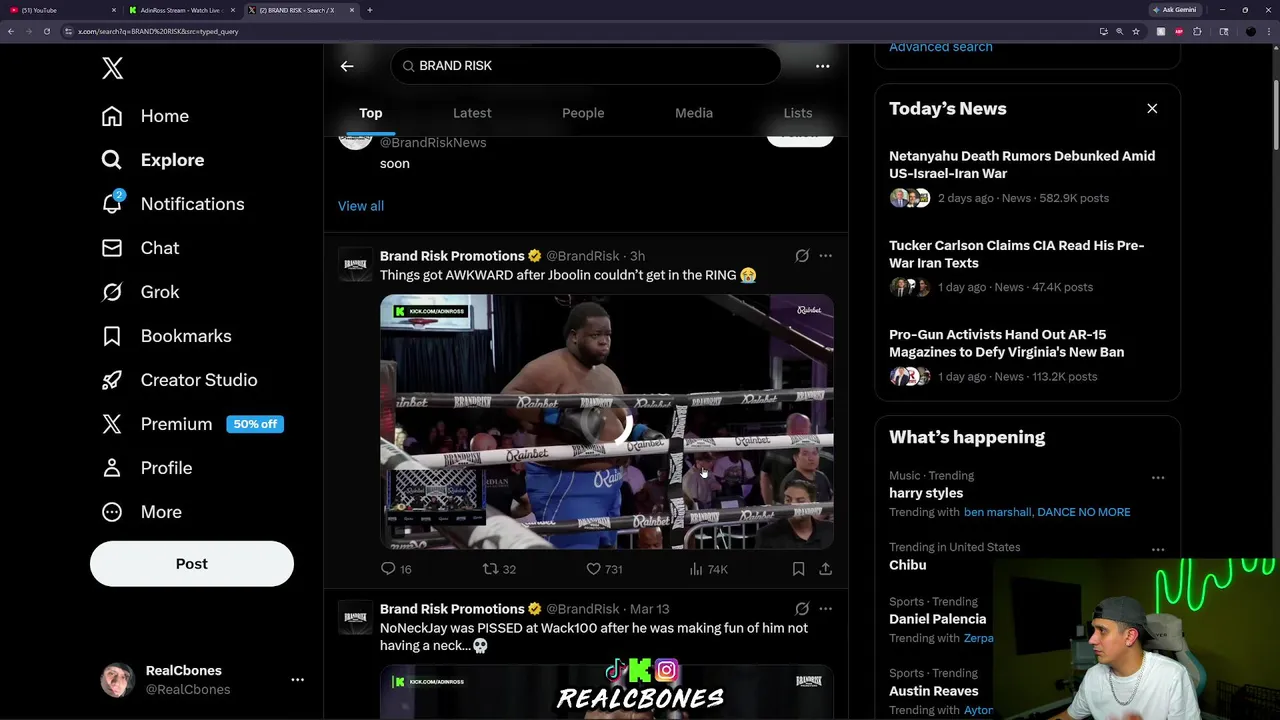Bookmark this page with the star icon
Screen dimensions: 1280x720
[1136, 31]
